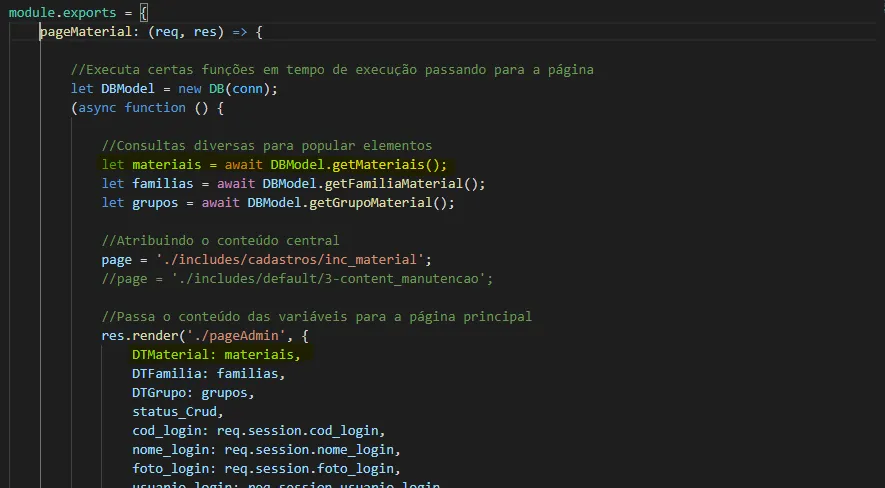The image size is (885, 488).
Task: Click the DTFamilia property key
Action: point(166,374)
